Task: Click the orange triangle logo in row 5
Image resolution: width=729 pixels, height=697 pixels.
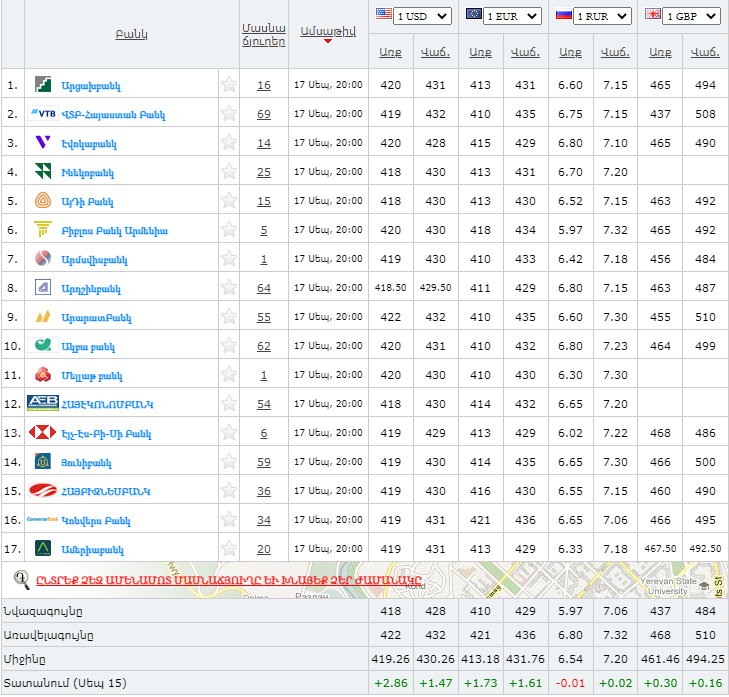Action: [x=43, y=200]
